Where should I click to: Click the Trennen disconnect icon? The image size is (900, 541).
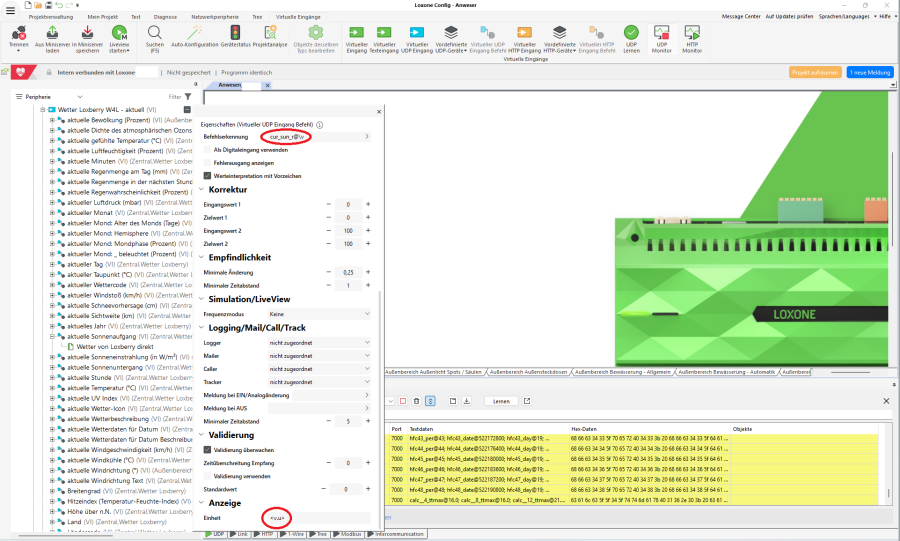pos(18,33)
